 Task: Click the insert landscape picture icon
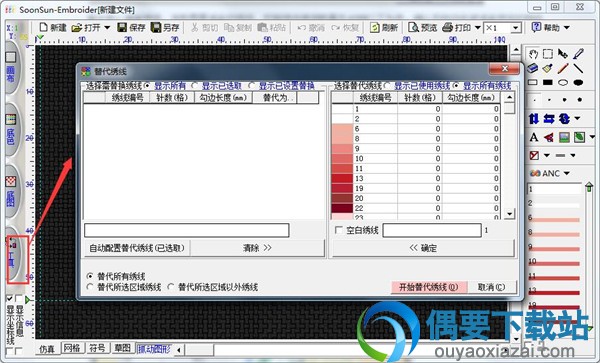[x=564, y=137]
